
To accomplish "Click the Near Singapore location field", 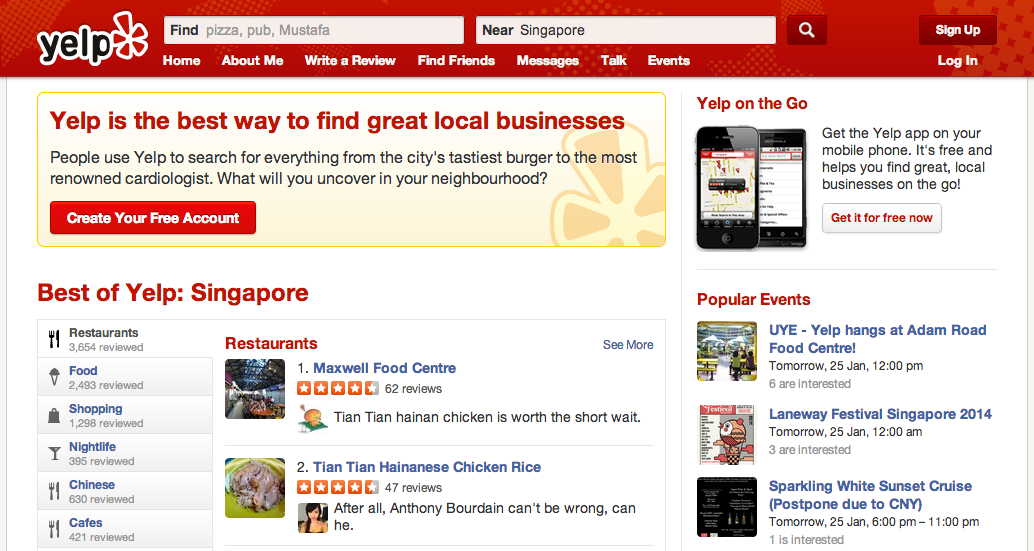I will (626, 30).
